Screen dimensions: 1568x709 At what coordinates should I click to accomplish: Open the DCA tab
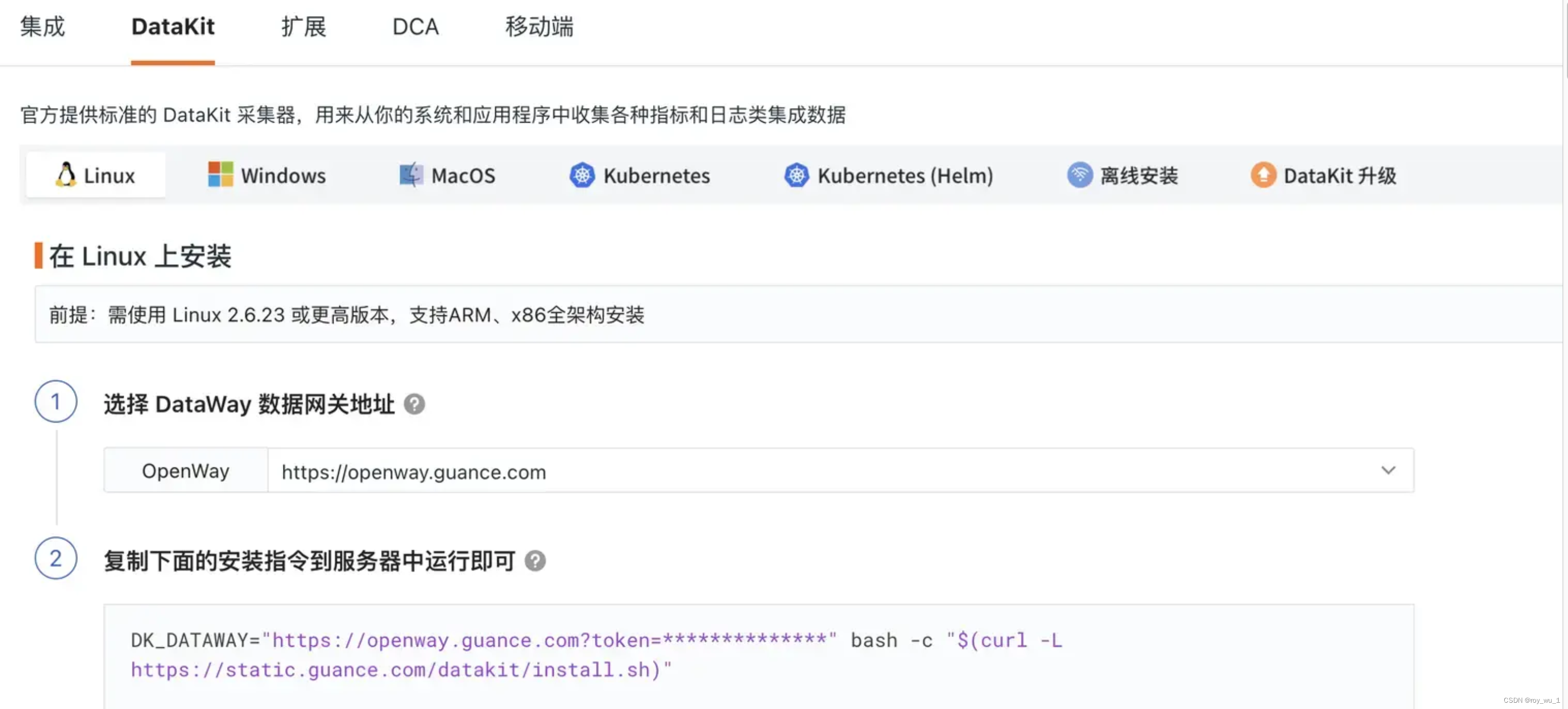415,27
